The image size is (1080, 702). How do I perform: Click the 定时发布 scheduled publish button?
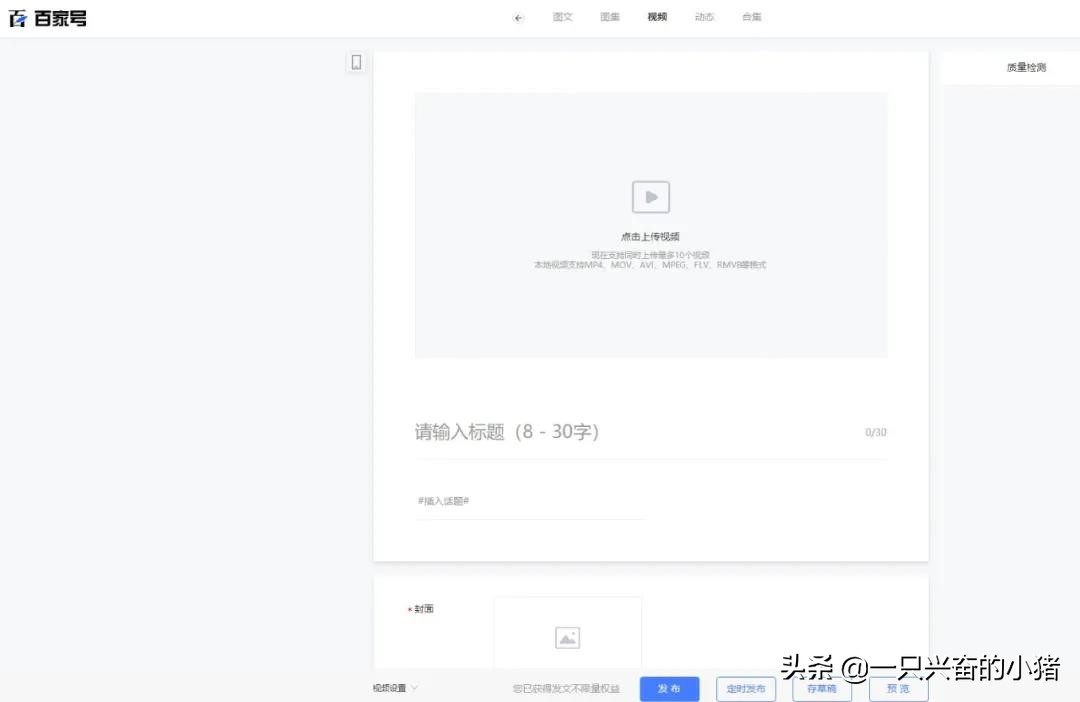[745, 689]
